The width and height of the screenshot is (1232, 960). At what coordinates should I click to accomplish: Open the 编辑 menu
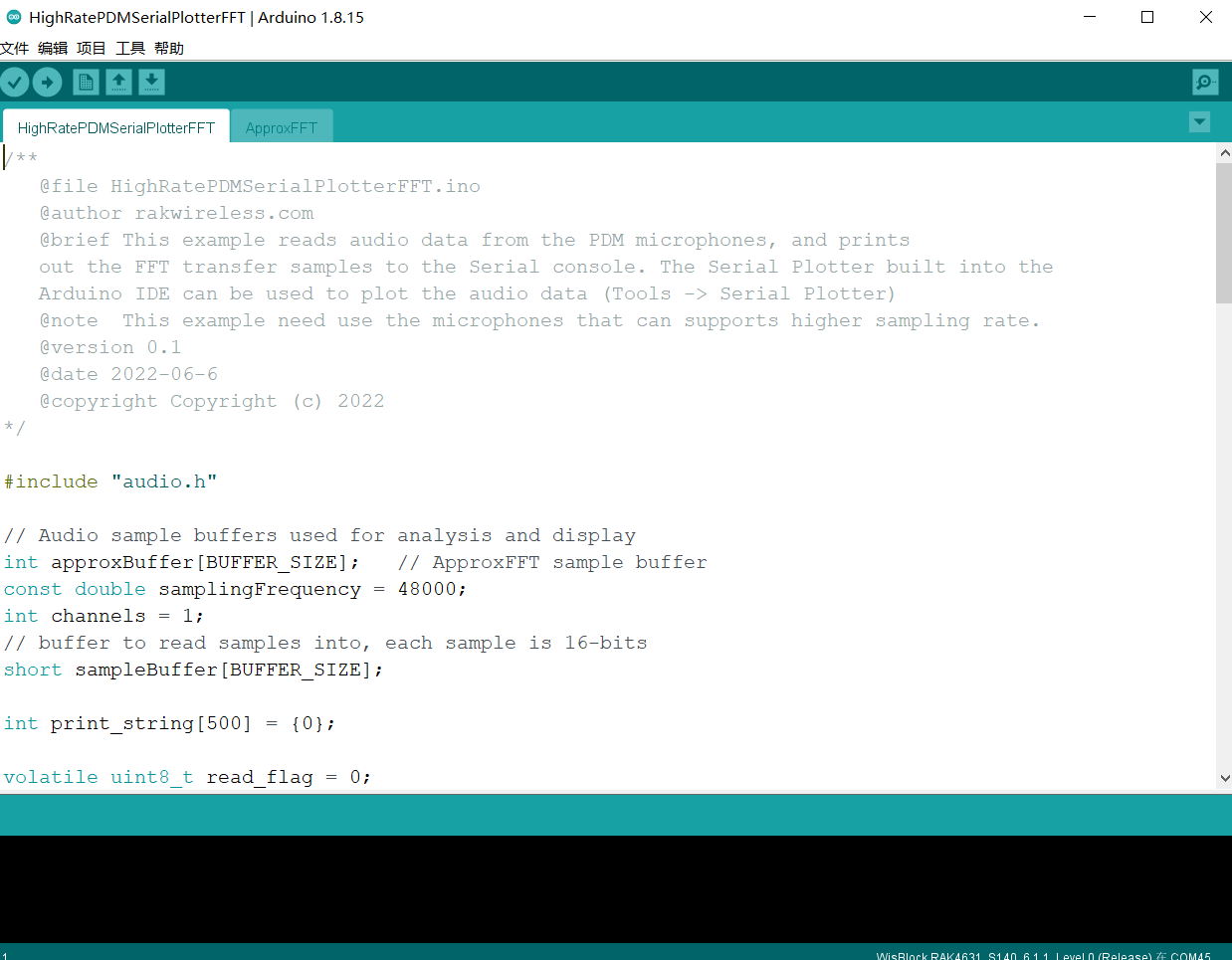pyautogui.click(x=53, y=48)
